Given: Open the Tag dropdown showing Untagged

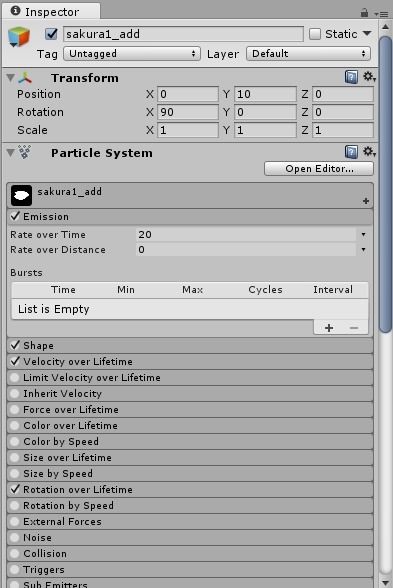Looking at the screenshot, I should coord(132,54).
